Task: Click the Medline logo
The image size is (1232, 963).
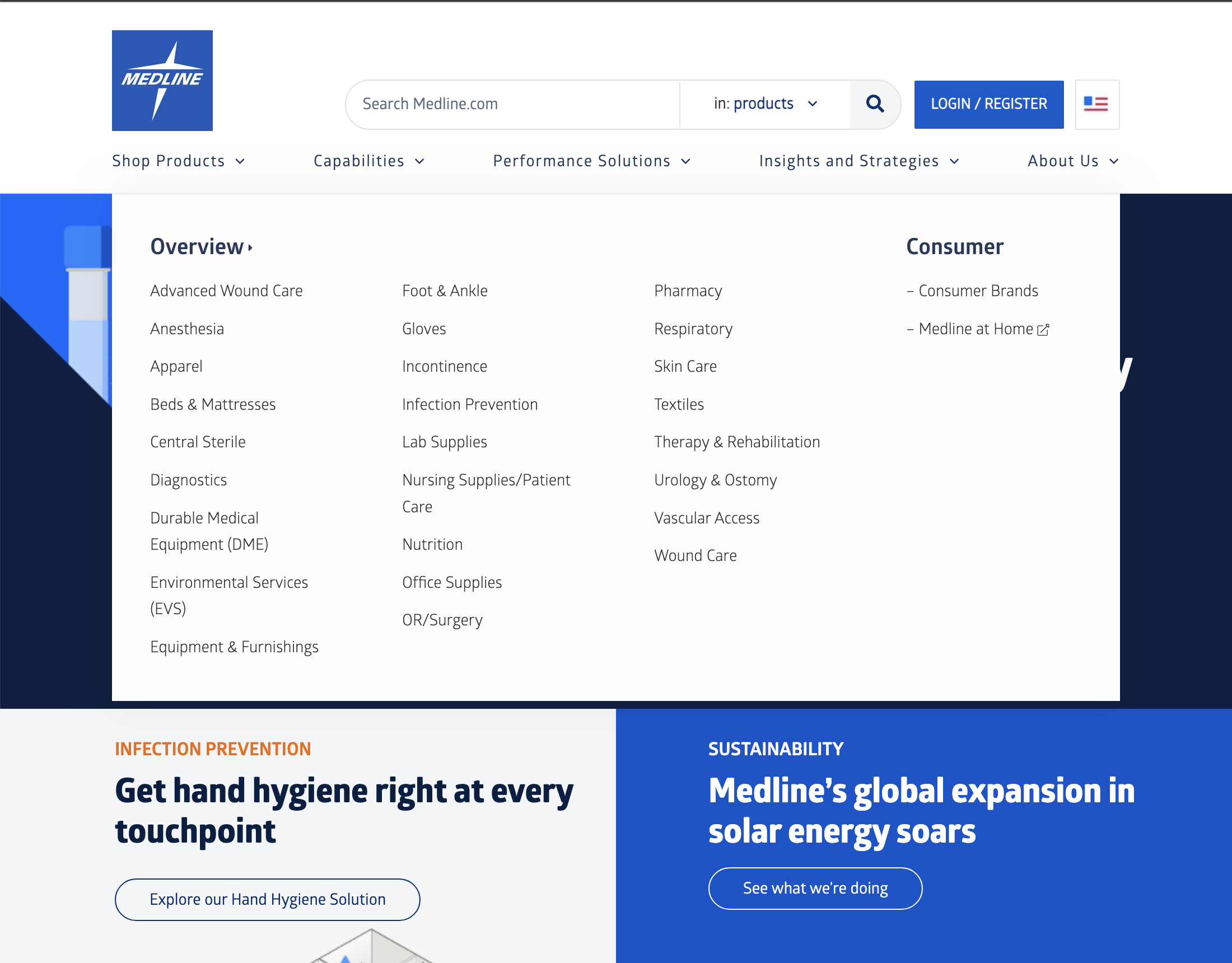Action: click(x=162, y=81)
